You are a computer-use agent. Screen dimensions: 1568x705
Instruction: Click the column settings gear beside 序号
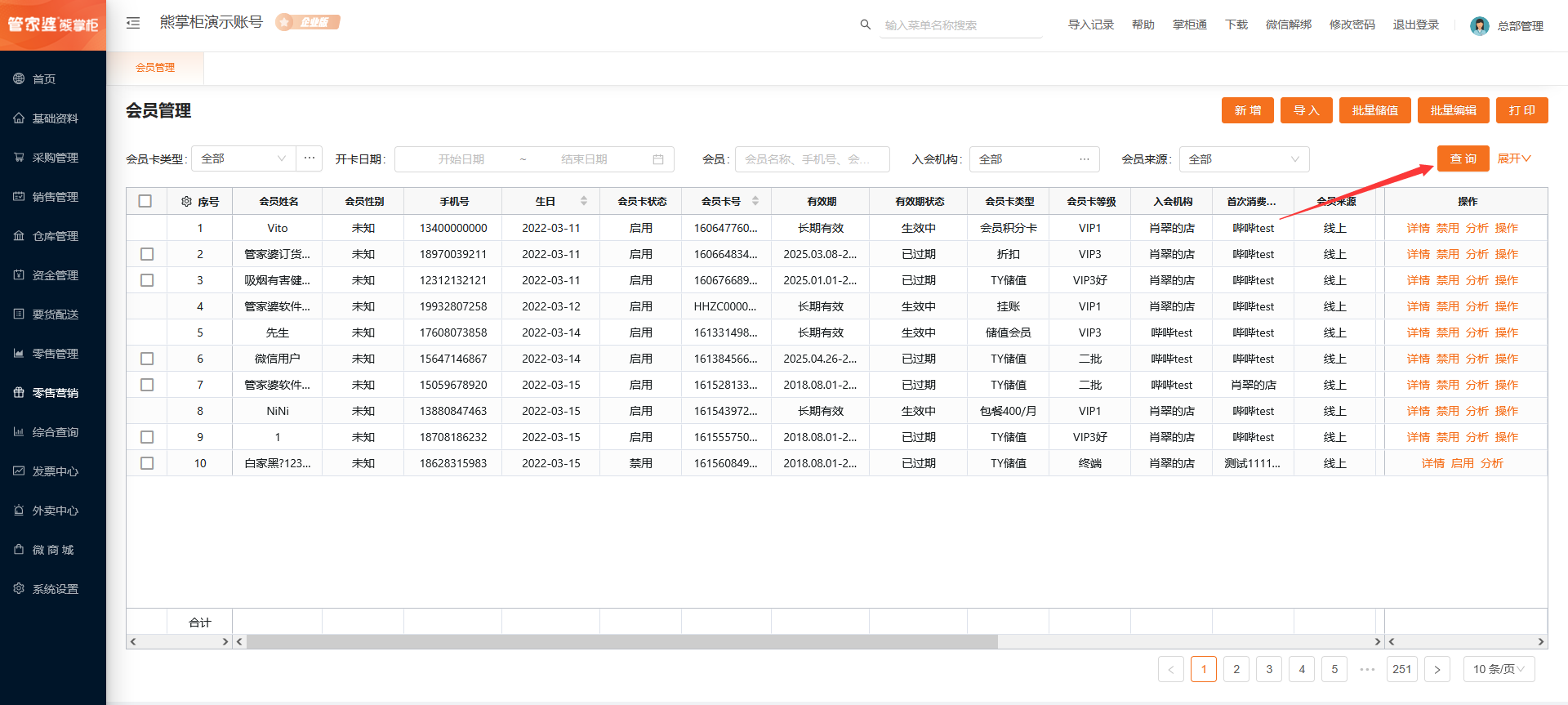tap(186, 201)
